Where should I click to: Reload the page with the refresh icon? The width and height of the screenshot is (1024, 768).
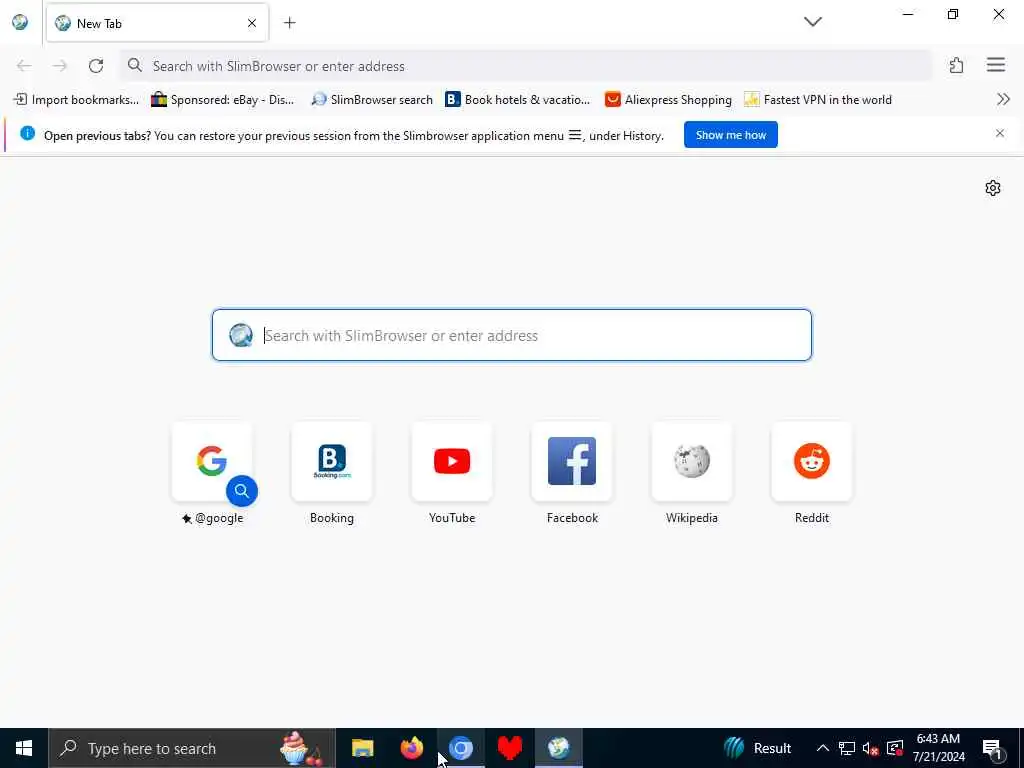[96, 66]
